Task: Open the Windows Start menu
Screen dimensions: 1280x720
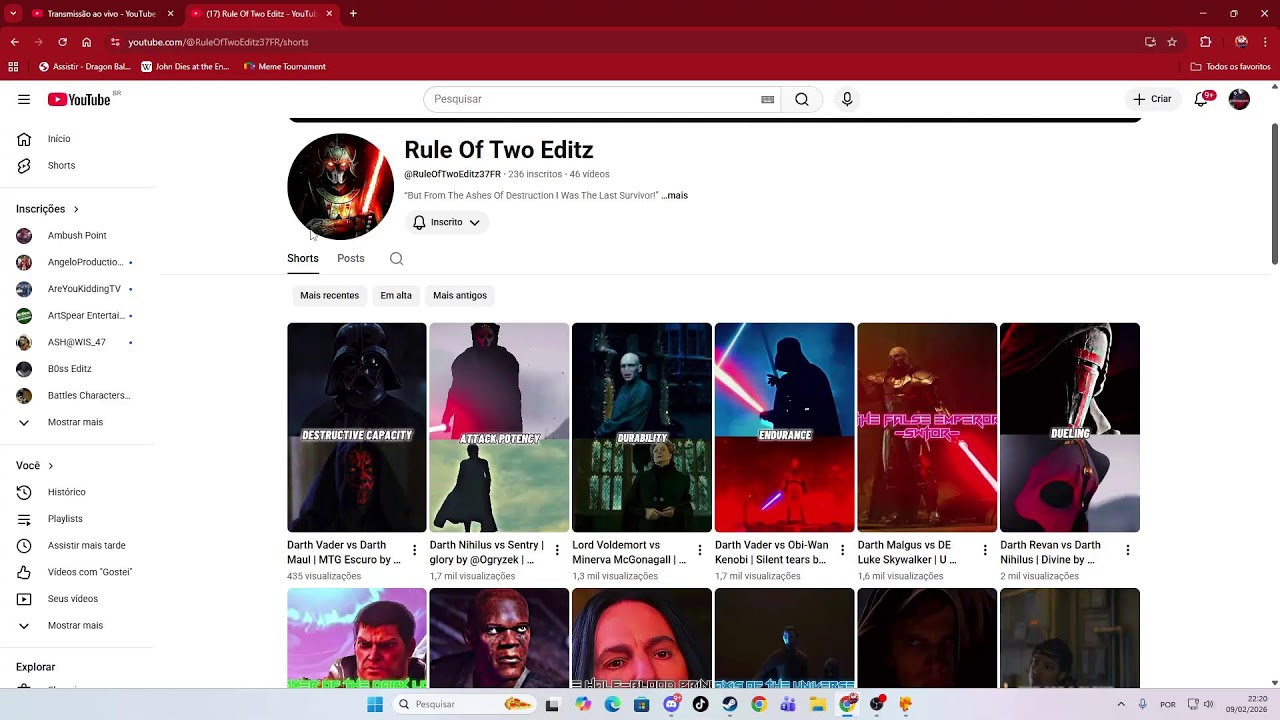Action: [375, 704]
